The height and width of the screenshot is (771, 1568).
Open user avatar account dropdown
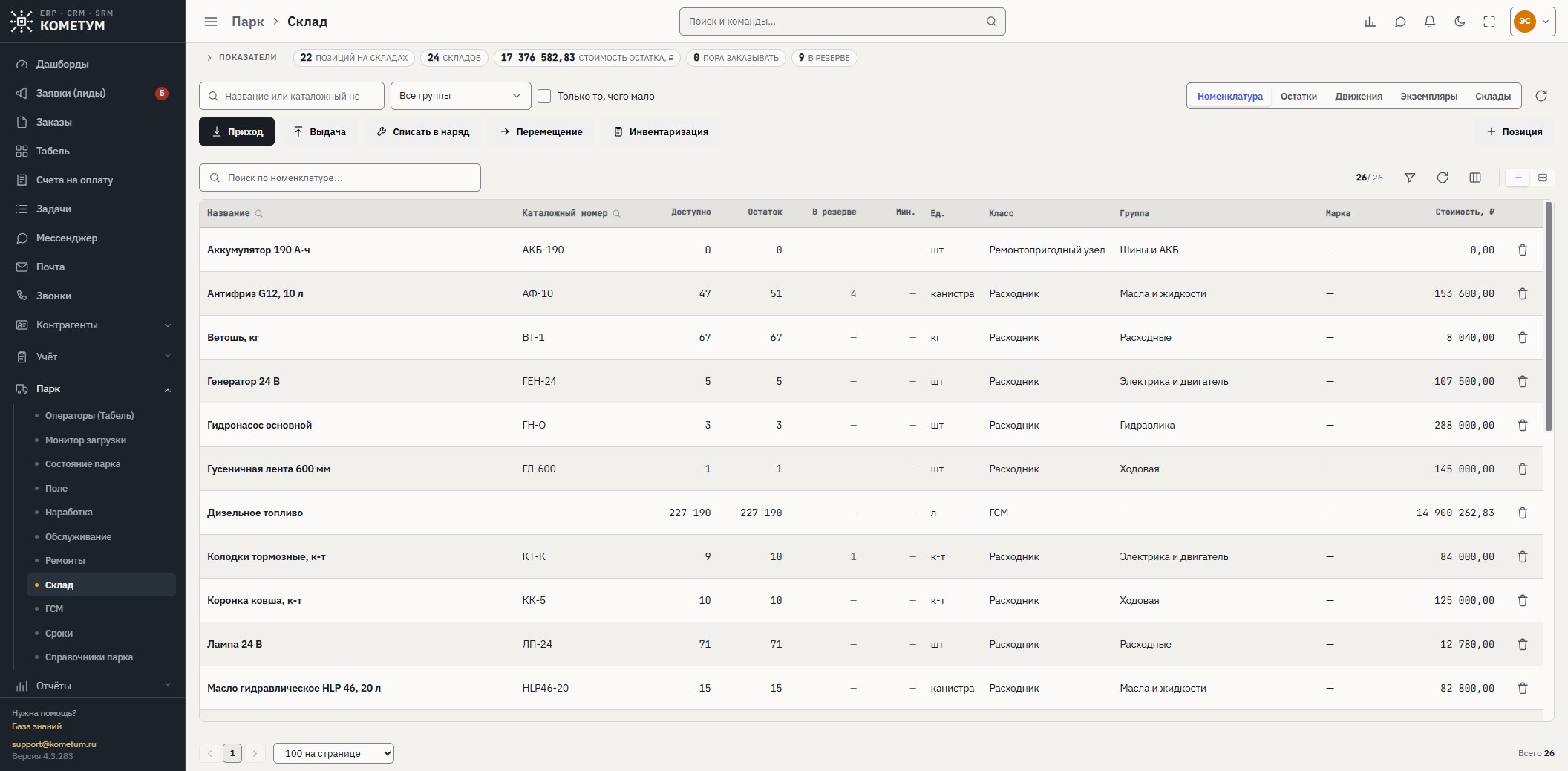coord(1534,22)
